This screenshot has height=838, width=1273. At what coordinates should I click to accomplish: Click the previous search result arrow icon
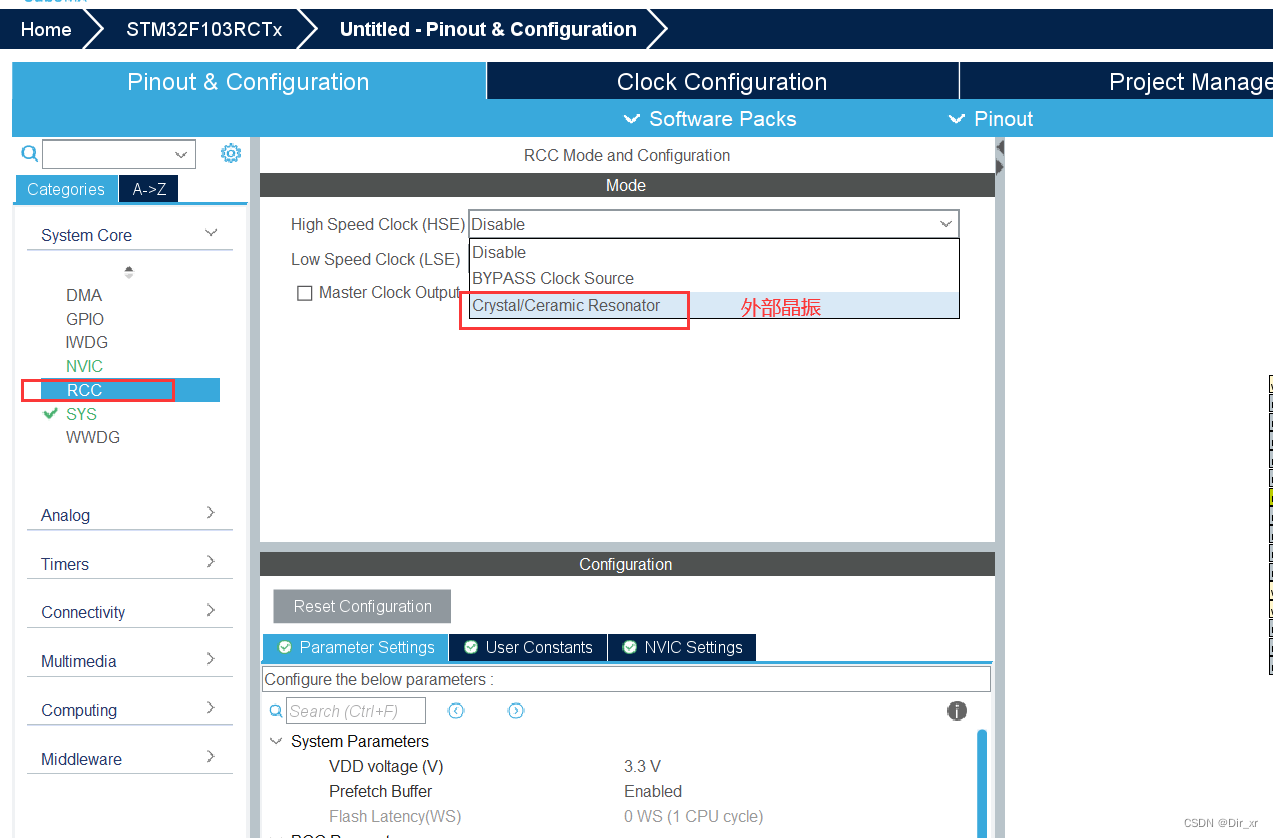(456, 711)
